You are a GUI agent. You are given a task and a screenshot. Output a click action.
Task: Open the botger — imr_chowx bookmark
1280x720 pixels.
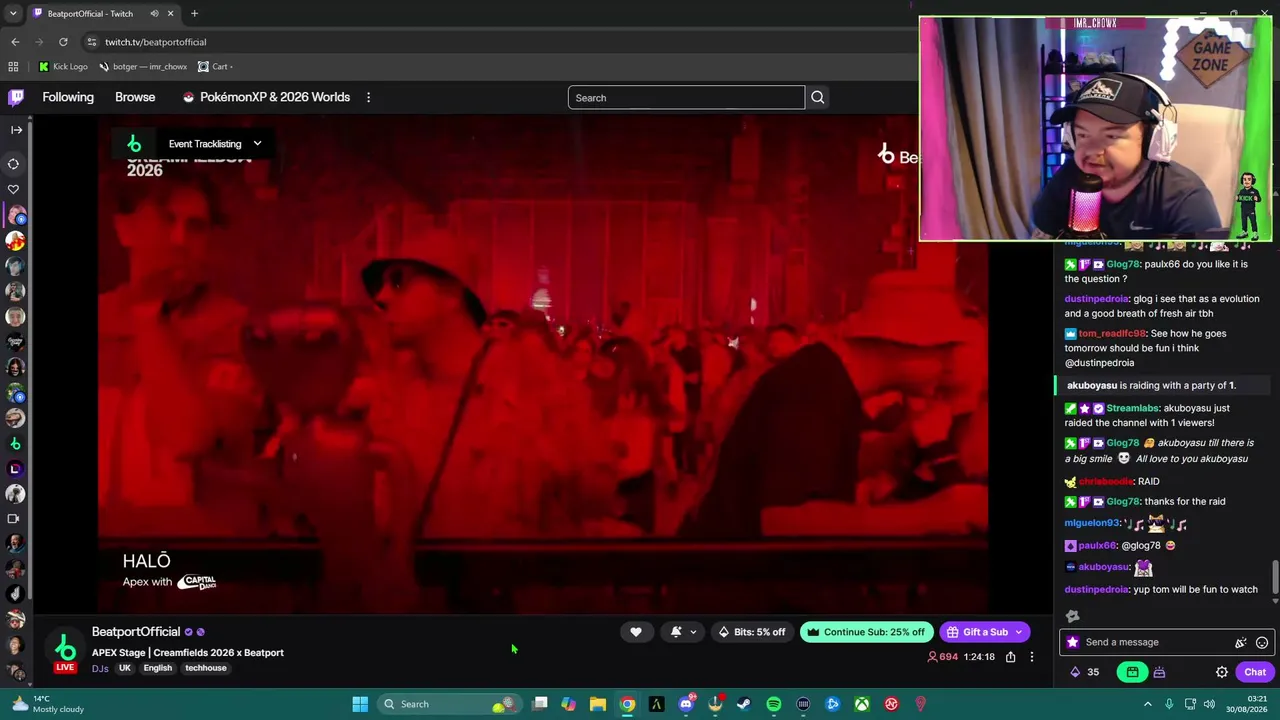point(143,67)
